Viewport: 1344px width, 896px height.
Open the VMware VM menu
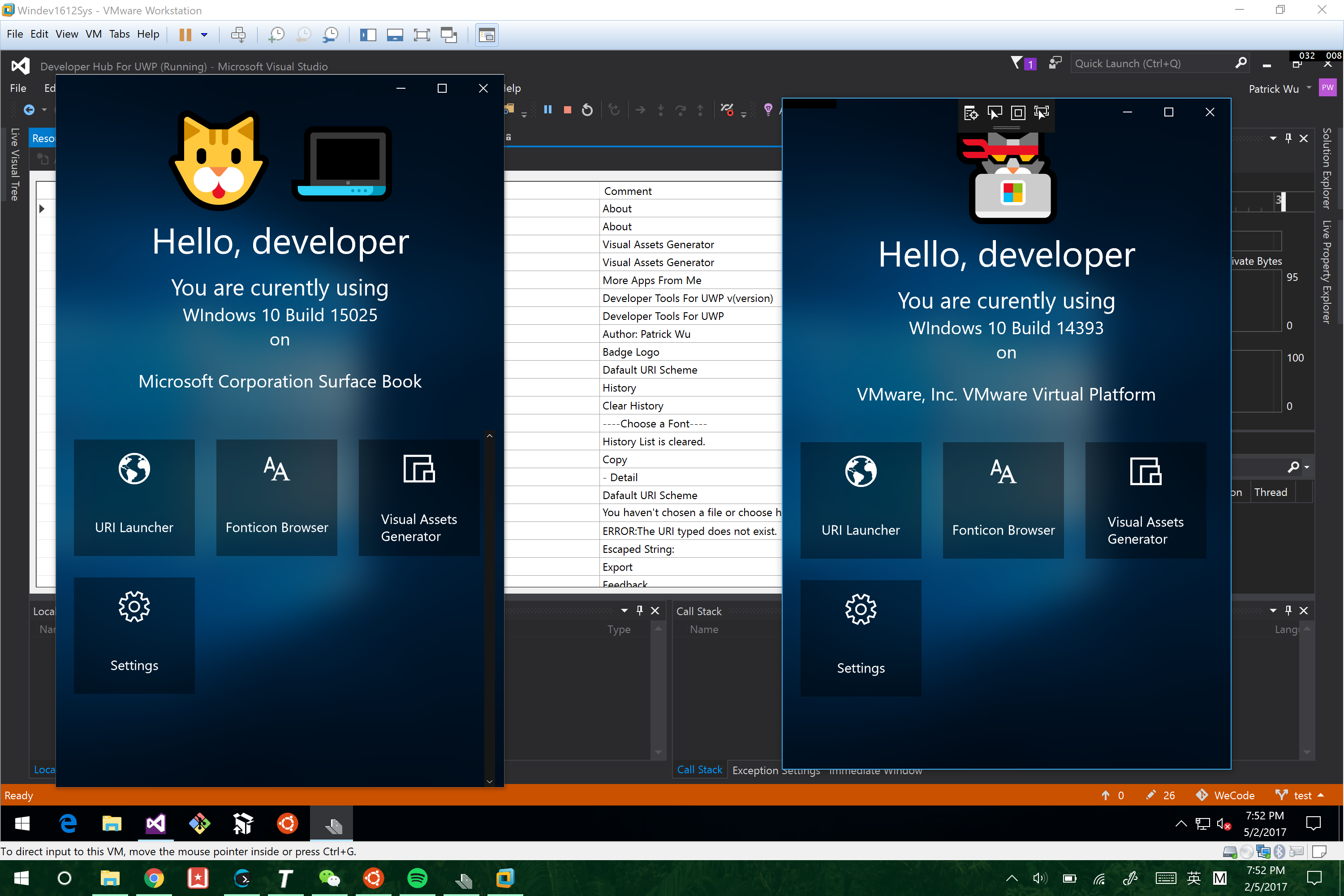[x=93, y=34]
